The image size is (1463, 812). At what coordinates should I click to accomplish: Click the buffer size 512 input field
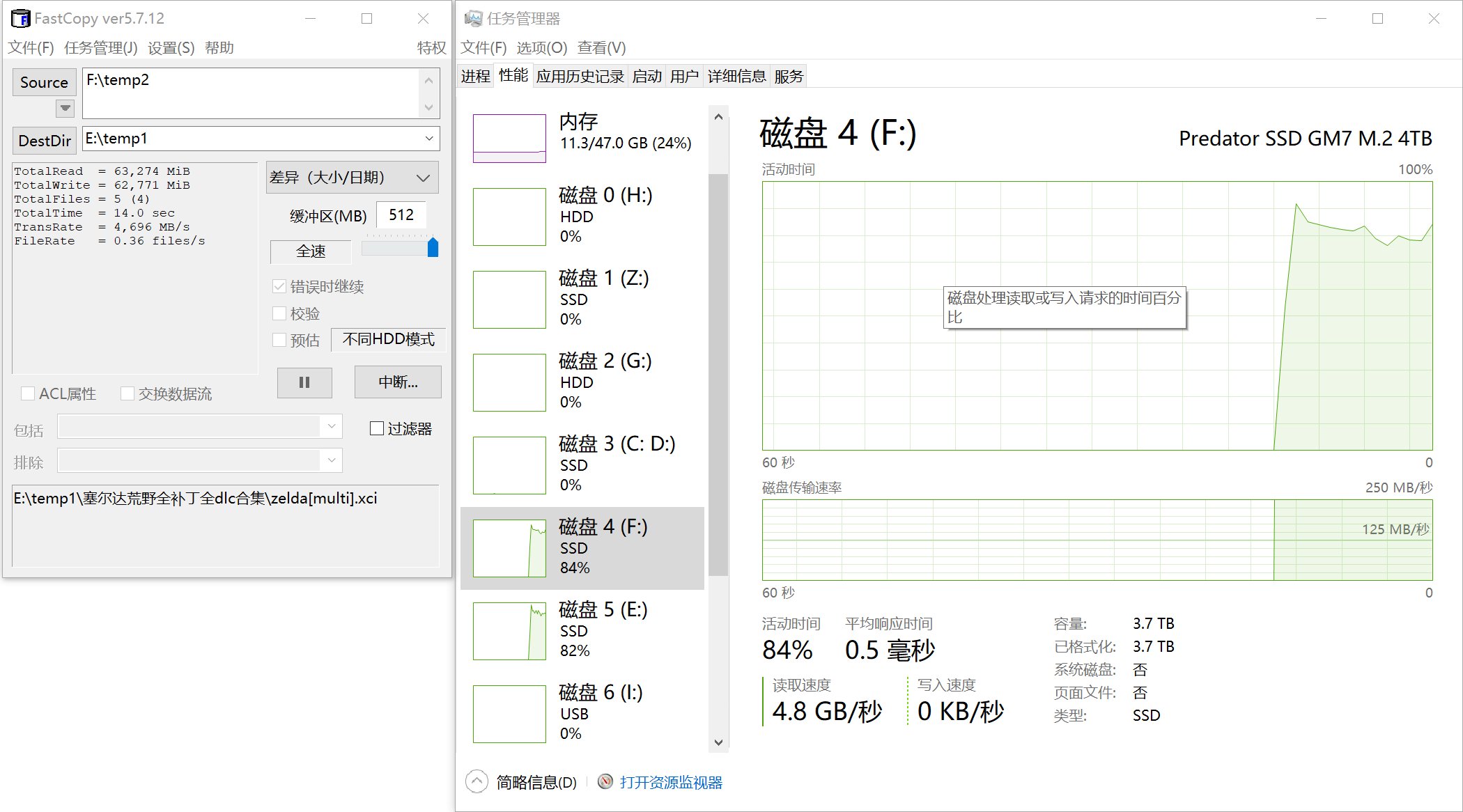401,214
